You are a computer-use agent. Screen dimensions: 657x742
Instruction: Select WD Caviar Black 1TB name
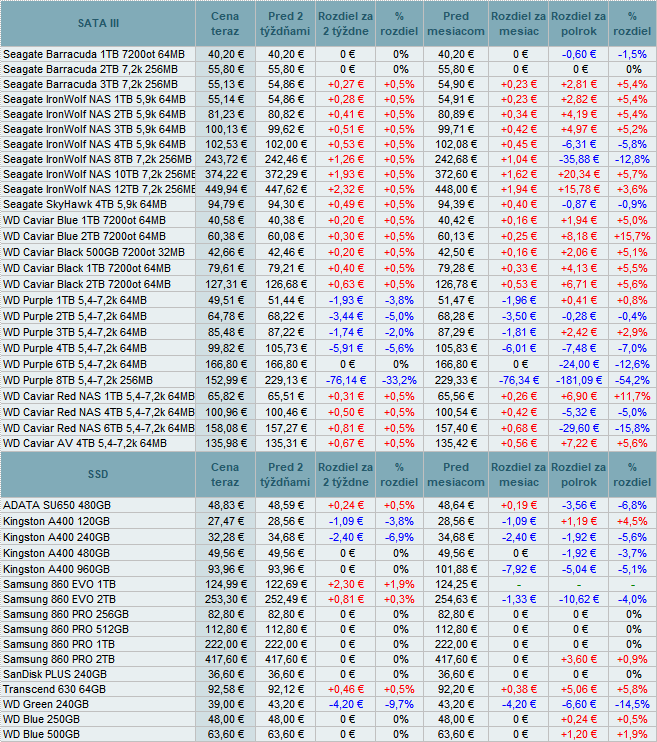[87, 269]
